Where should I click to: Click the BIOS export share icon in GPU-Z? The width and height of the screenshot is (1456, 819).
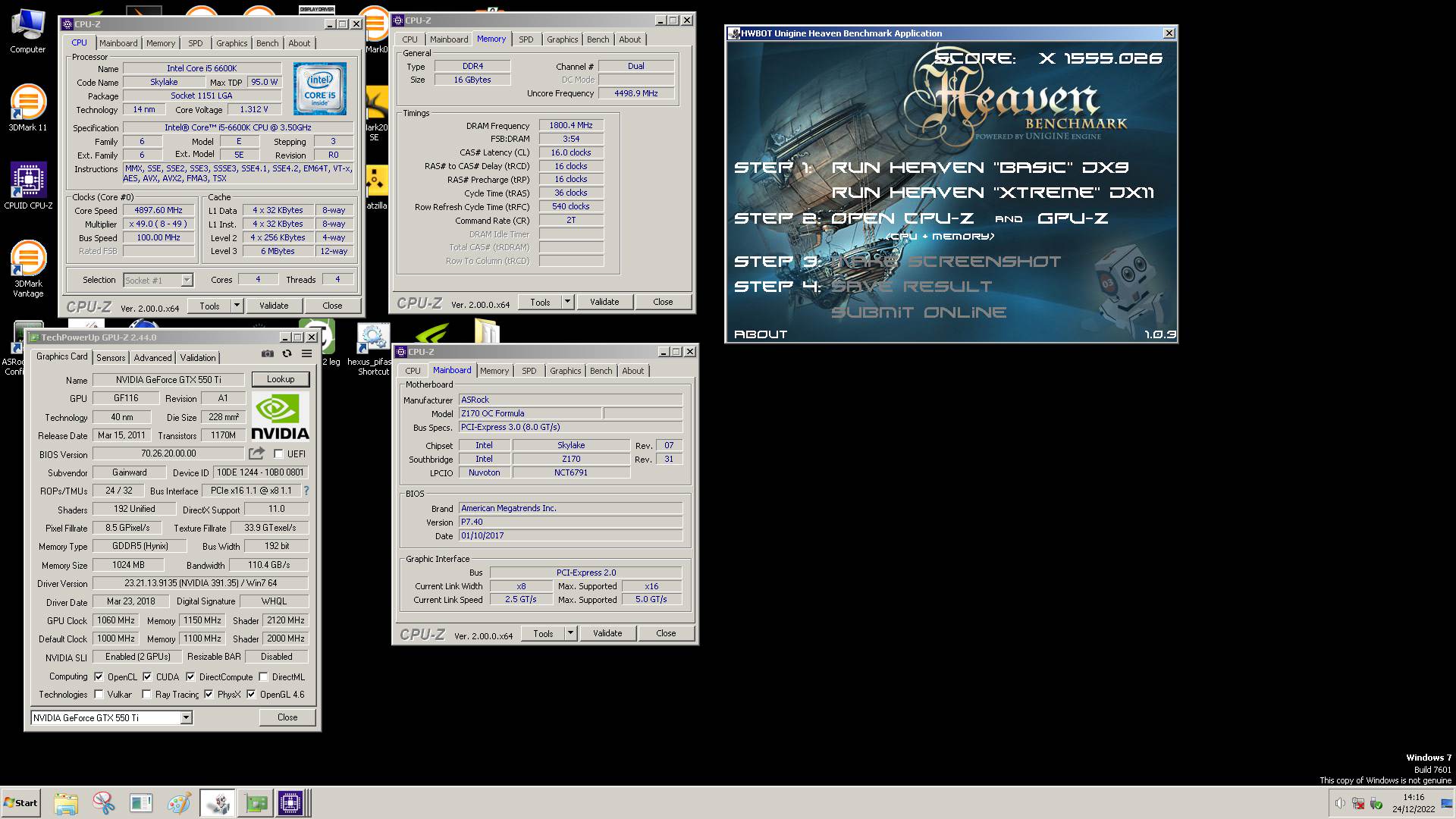tap(256, 453)
